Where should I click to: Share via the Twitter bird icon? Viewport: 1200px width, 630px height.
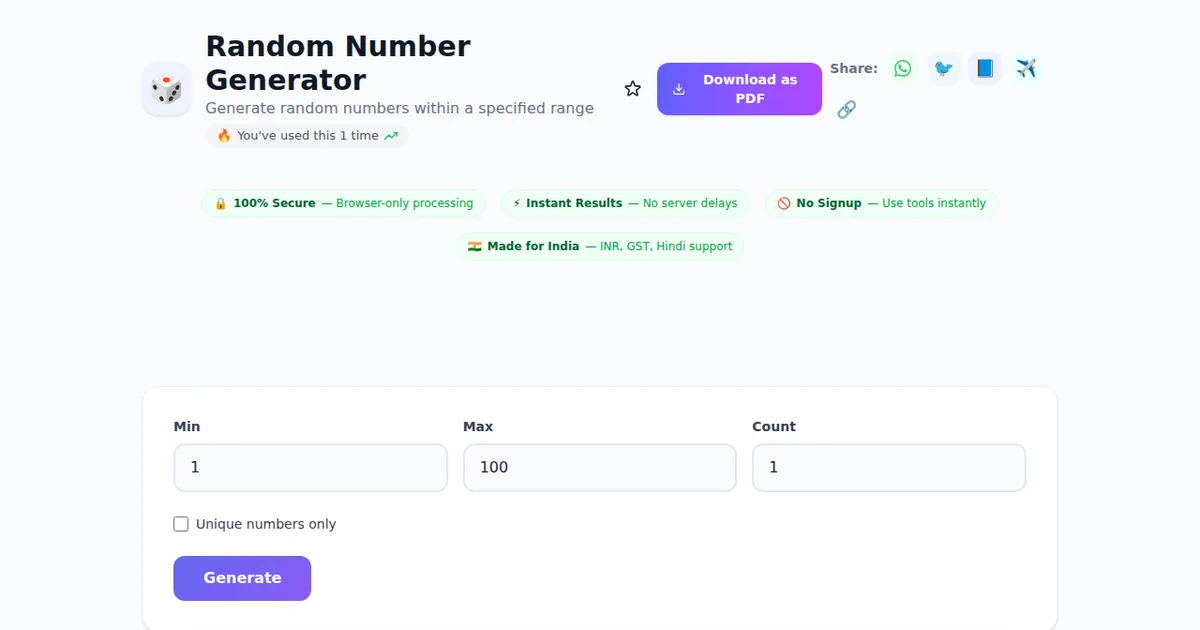943,69
